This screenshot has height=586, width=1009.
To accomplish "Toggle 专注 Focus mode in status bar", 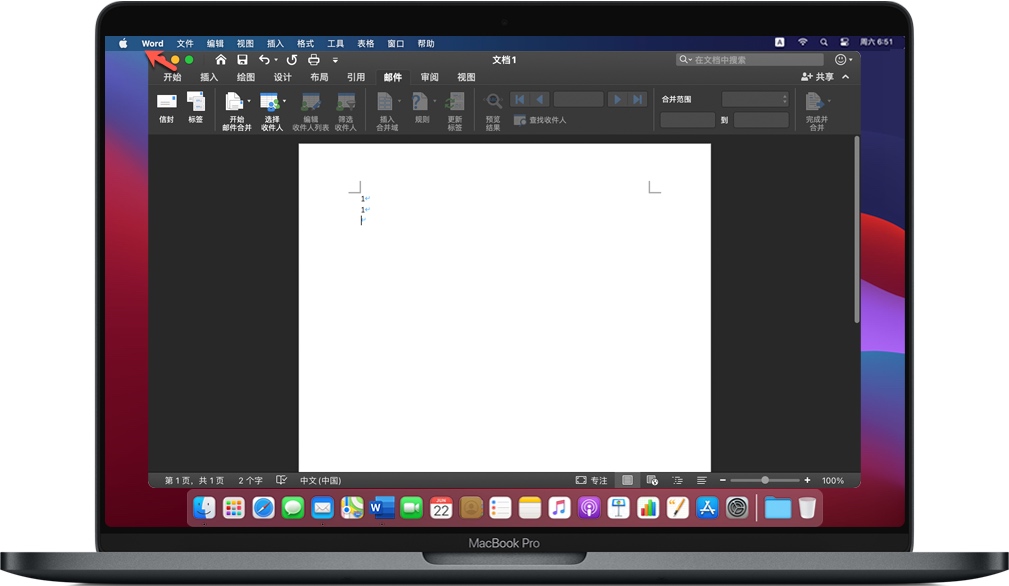I will (592, 480).
